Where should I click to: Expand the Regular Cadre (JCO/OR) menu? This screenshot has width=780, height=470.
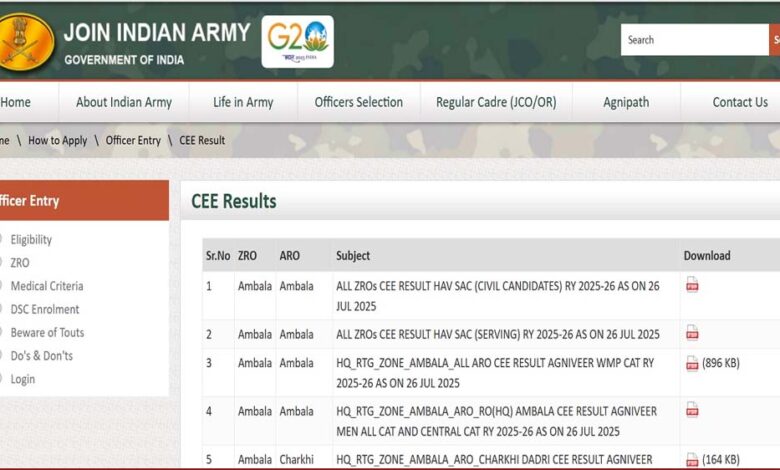point(496,102)
